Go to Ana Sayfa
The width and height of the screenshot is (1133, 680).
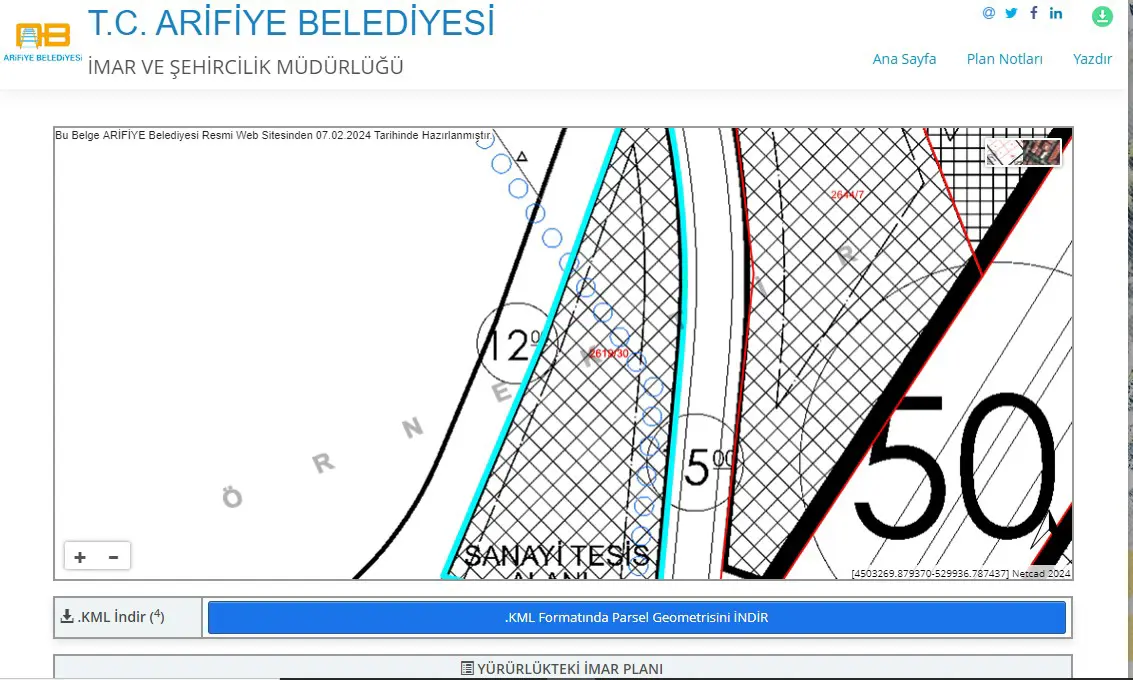[904, 59]
